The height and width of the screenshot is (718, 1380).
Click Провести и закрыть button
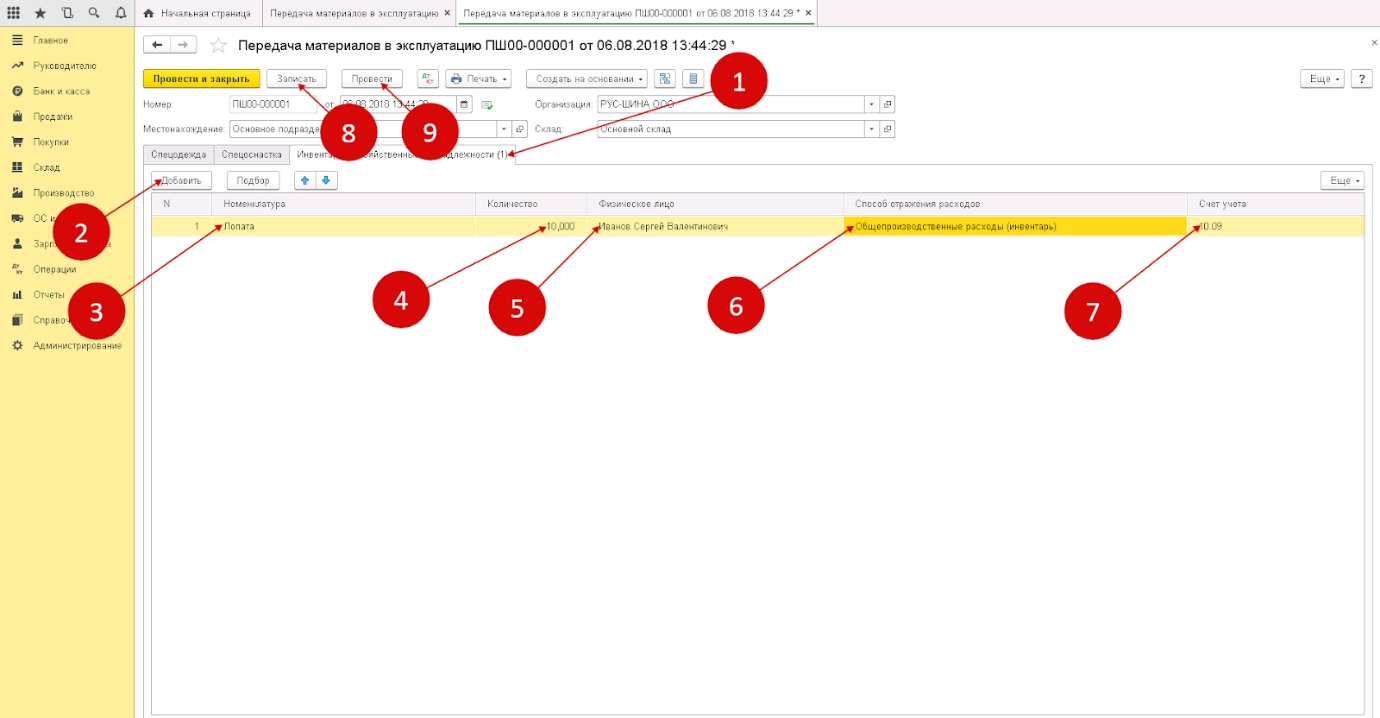pos(201,79)
